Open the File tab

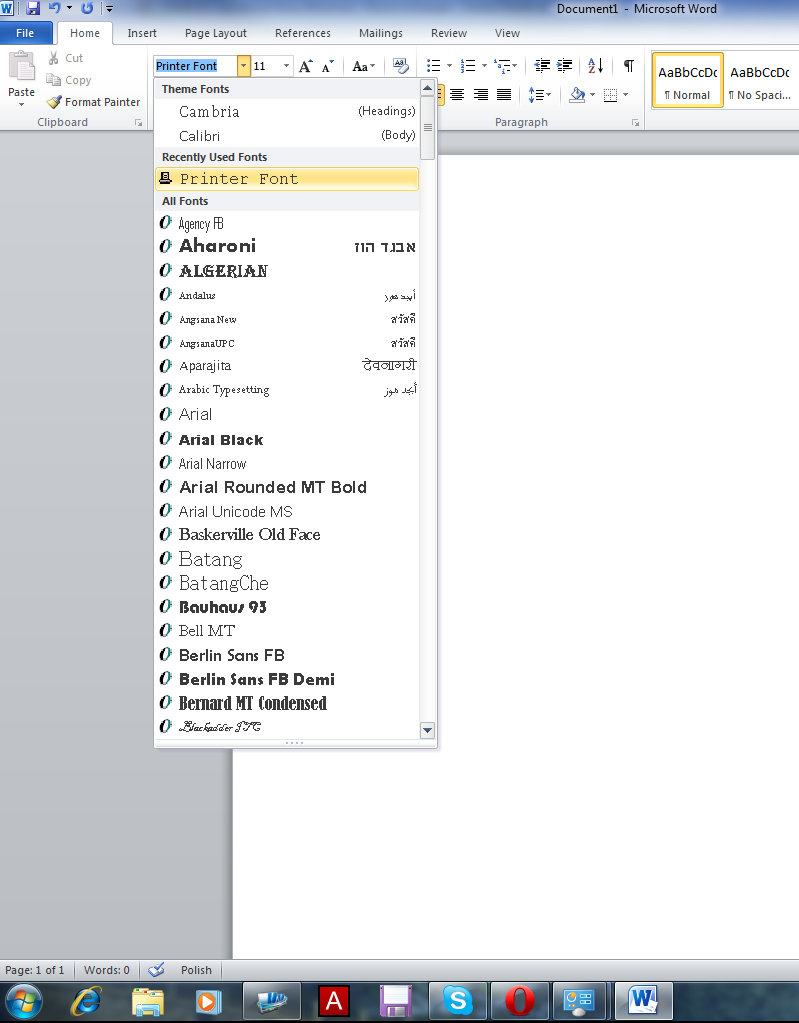click(25, 33)
